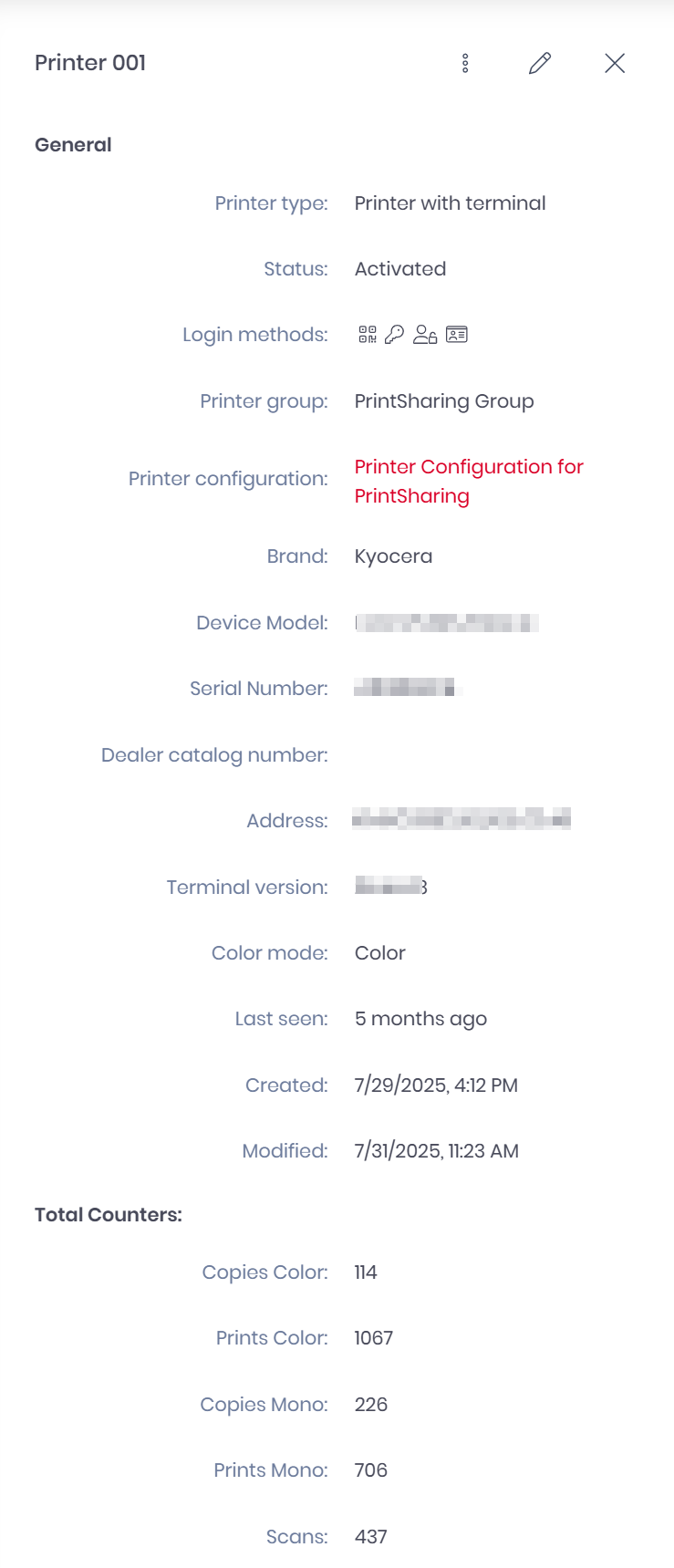Select the PrintSharing Group value
Viewport: 674px width, 1568px height.
[x=444, y=400]
